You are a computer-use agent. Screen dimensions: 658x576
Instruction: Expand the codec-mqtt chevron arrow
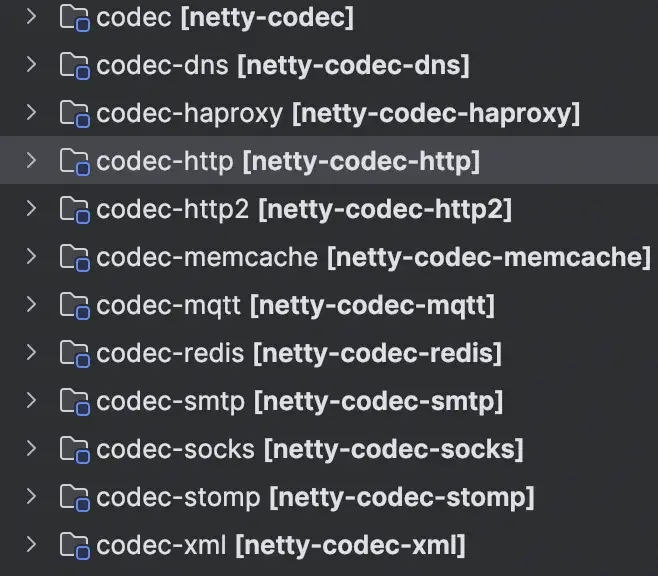pyautogui.click(x=31, y=305)
